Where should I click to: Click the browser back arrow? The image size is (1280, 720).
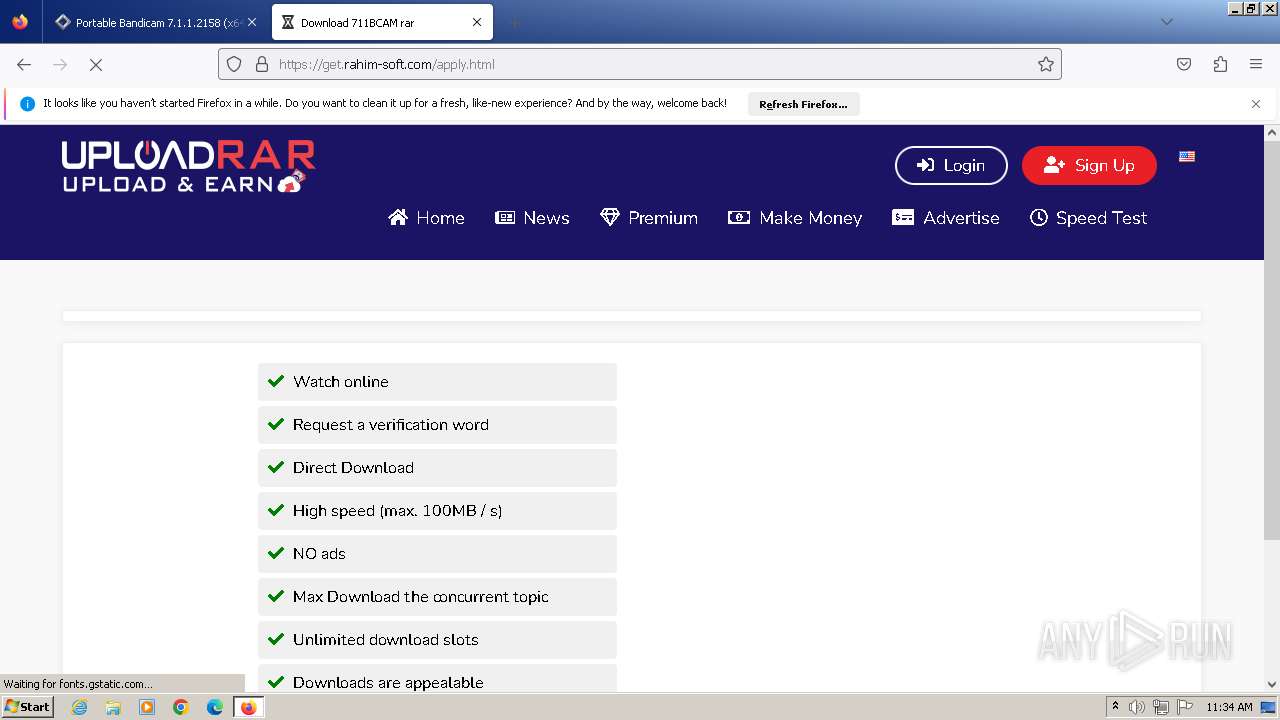[24, 64]
